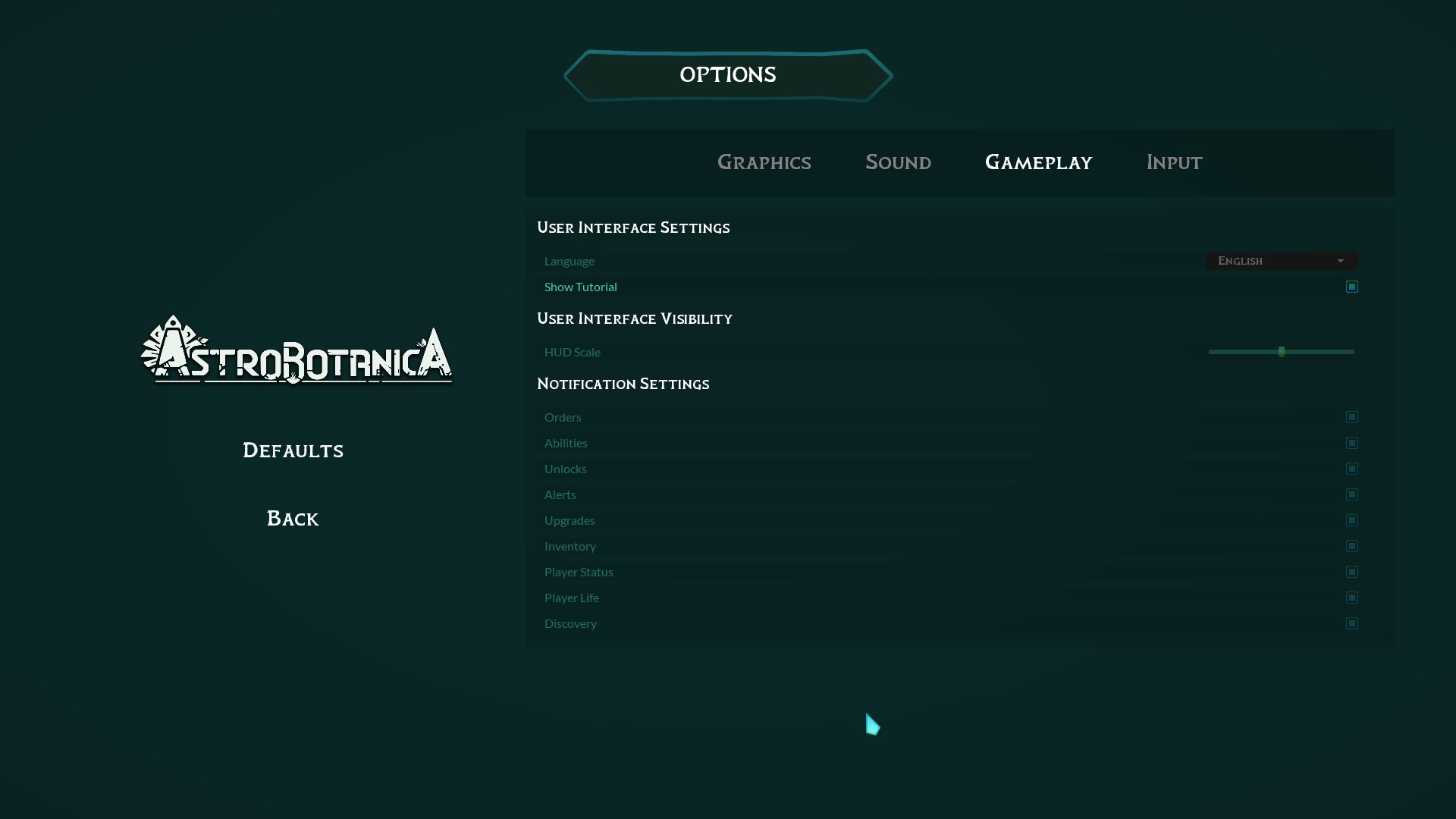This screenshot has height=819, width=1456.
Task: Open the Sound tab
Action: pyautogui.click(x=898, y=162)
